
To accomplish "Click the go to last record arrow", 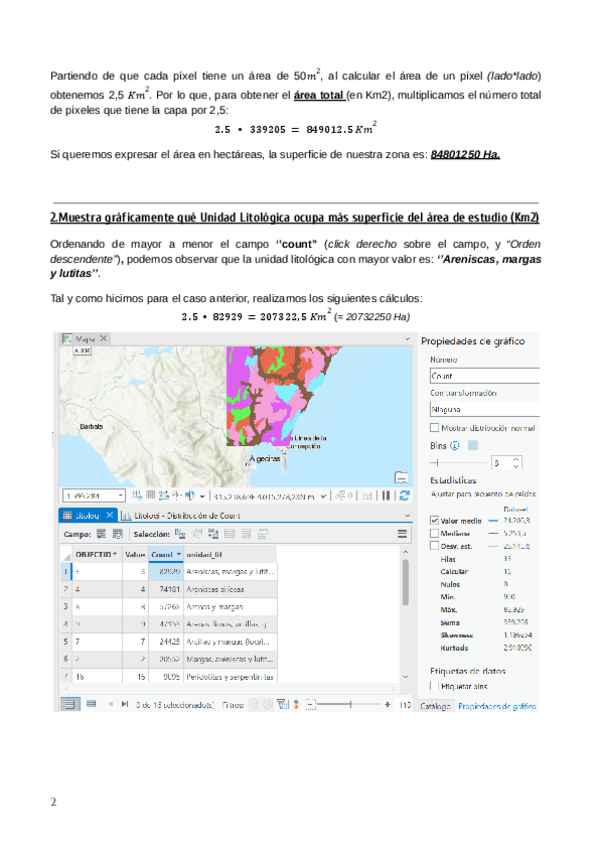I will (x=122, y=705).
